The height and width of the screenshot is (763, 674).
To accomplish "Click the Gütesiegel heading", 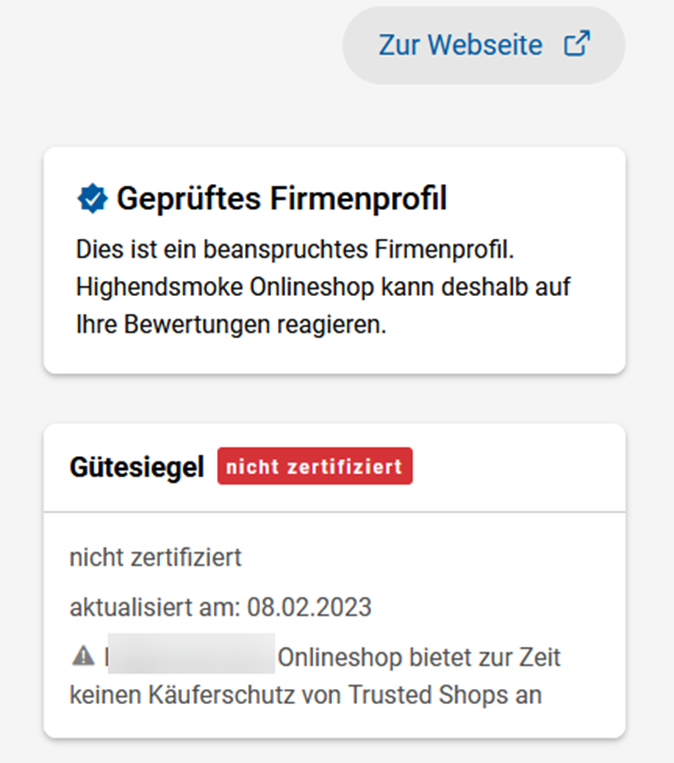I will coord(137,466).
